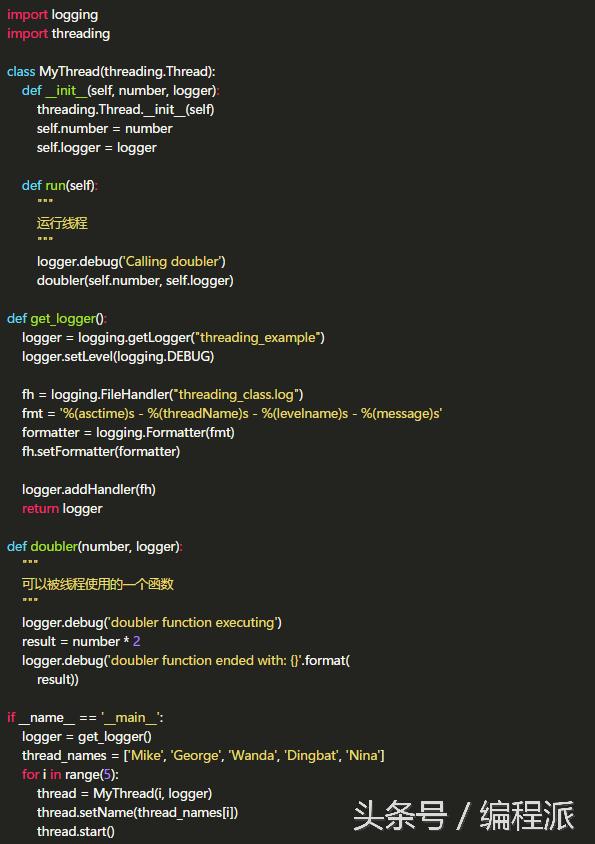
Task: Click the 'Dingbat' string in the list
Action: tap(312, 755)
